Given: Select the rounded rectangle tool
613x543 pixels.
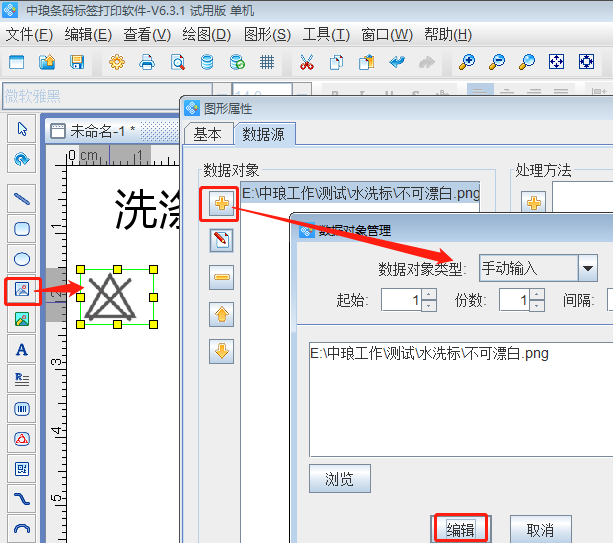Looking at the screenshot, I should [x=21, y=229].
